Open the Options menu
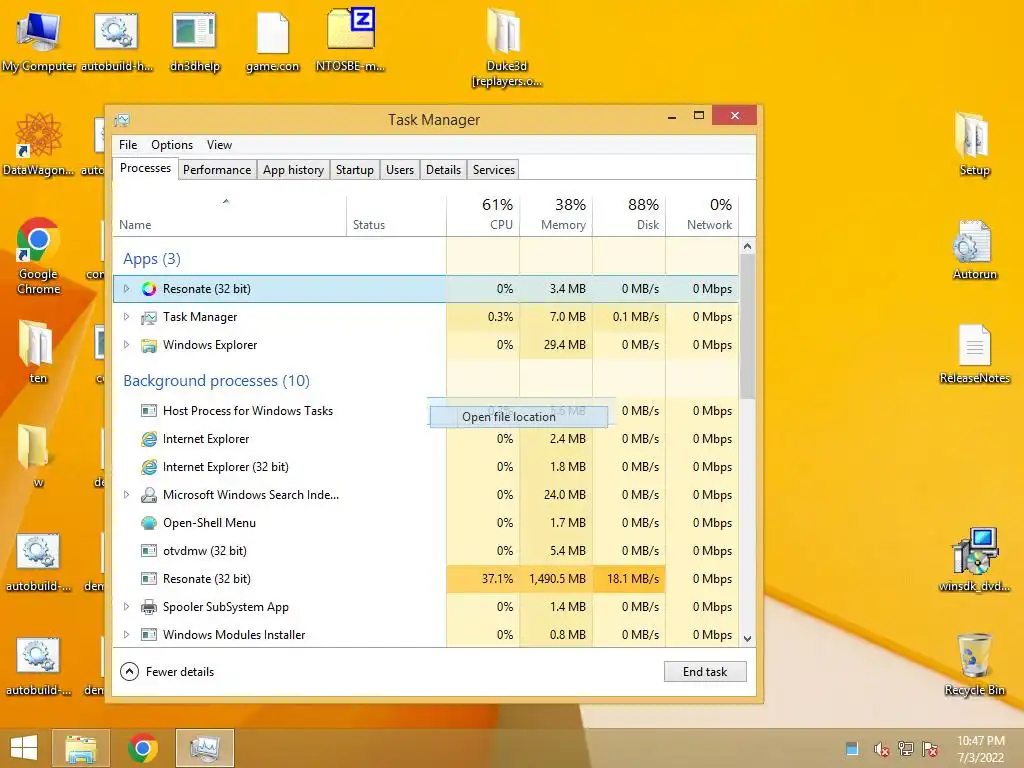This screenshot has height=768, width=1024. pyautogui.click(x=172, y=145)
